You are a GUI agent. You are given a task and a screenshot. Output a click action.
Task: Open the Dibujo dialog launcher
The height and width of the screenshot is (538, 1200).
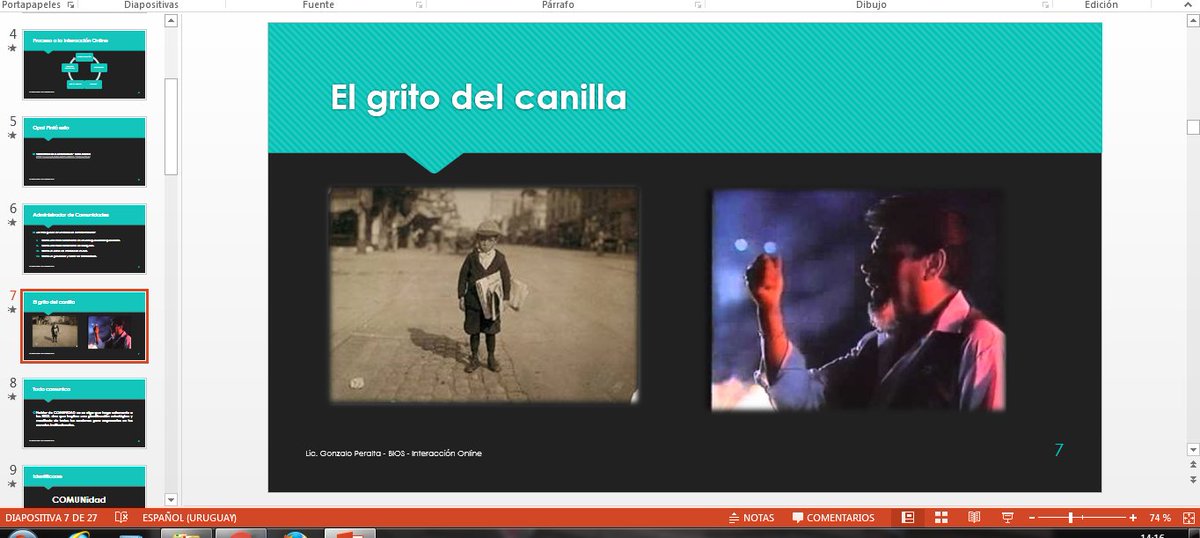click(1044, 6)
